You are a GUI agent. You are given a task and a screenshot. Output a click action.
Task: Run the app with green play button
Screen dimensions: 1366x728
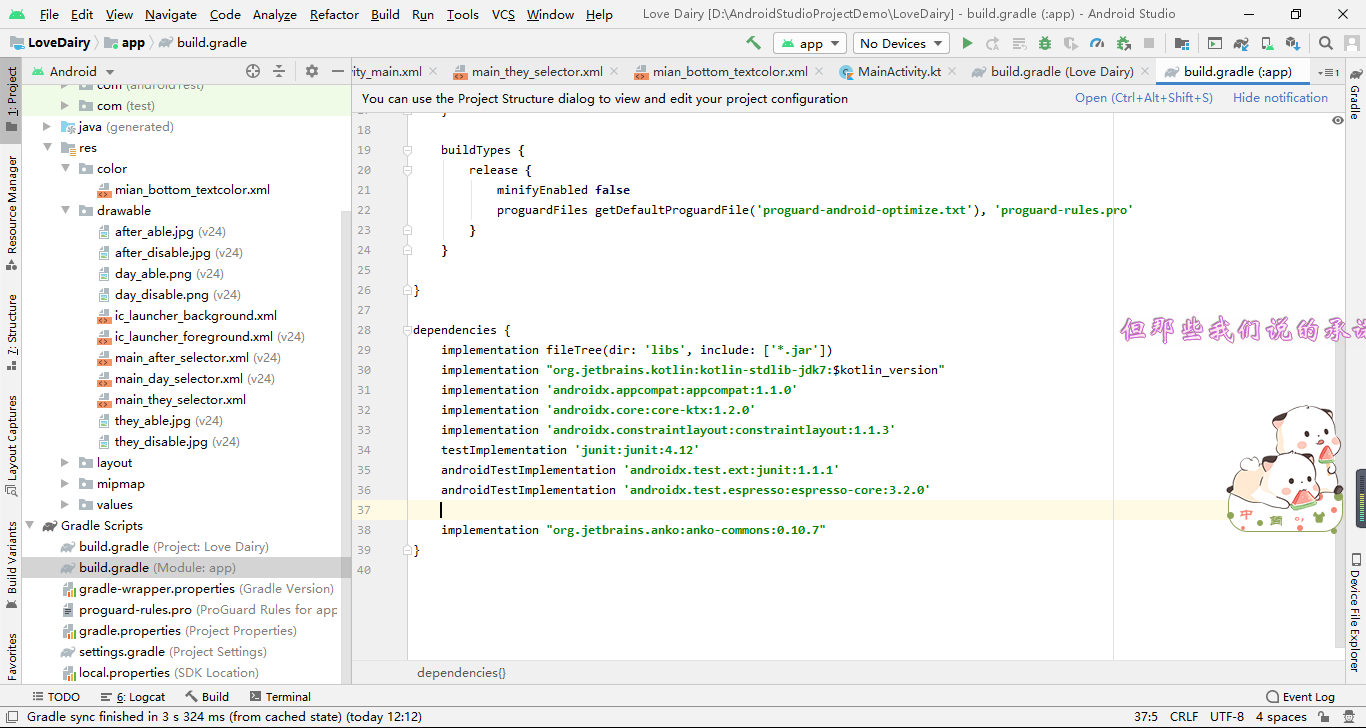pyautogui.click(x=967, y=43)
